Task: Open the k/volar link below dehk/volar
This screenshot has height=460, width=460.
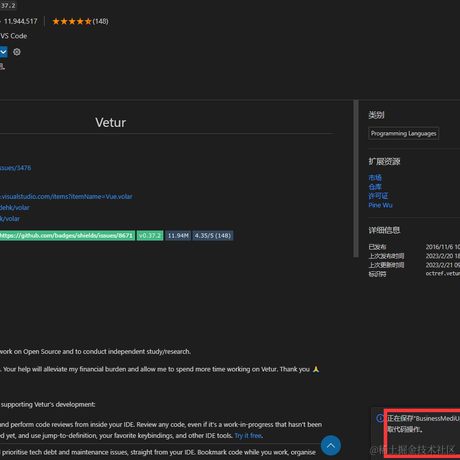Action: (10, 219)
